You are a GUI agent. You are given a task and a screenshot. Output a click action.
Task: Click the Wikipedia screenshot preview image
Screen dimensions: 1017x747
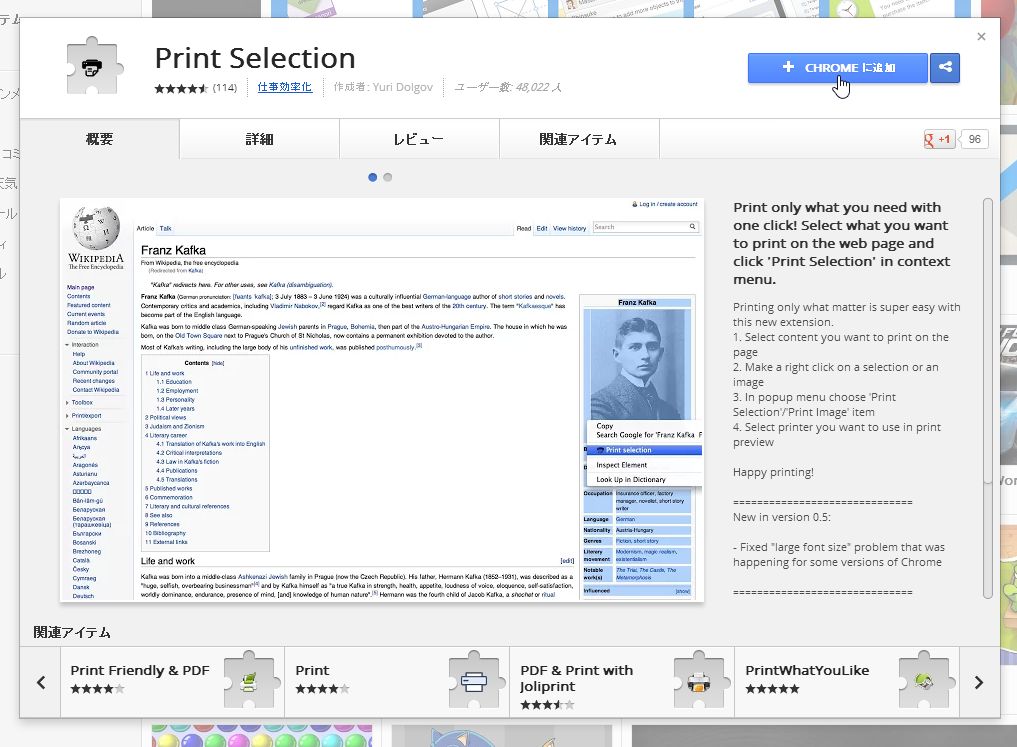click(x=382, y=399)
